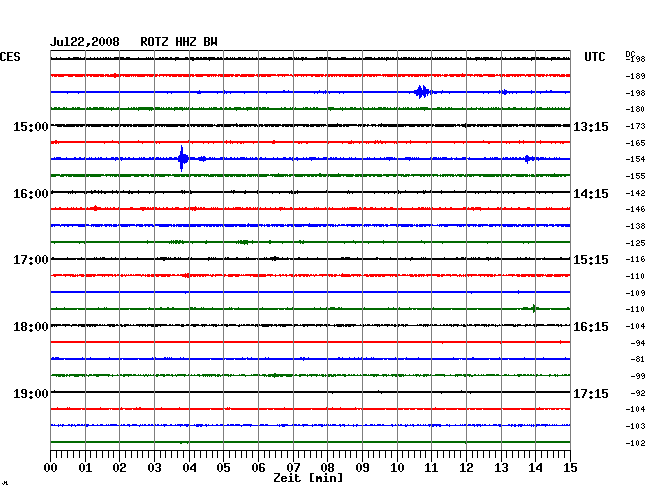650x494 pixels.
Task: Click the 17:15 UTC time label
Action: (x=591, y=393)
